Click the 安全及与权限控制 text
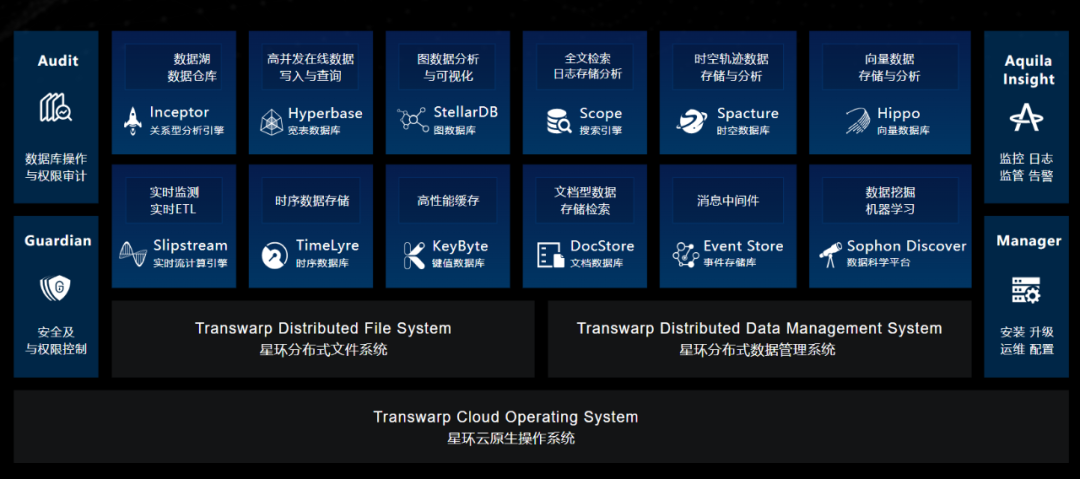 (x=56, y=340)
